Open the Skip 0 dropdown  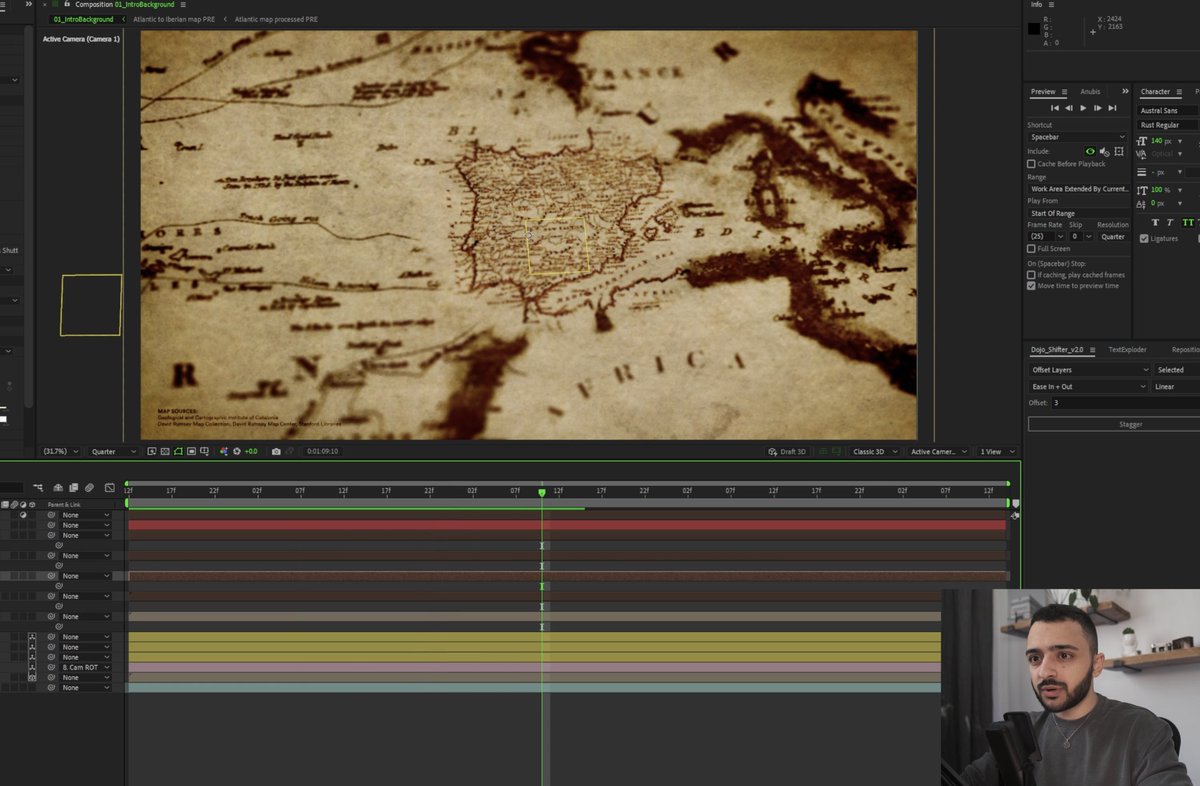tap(1082, 237)
